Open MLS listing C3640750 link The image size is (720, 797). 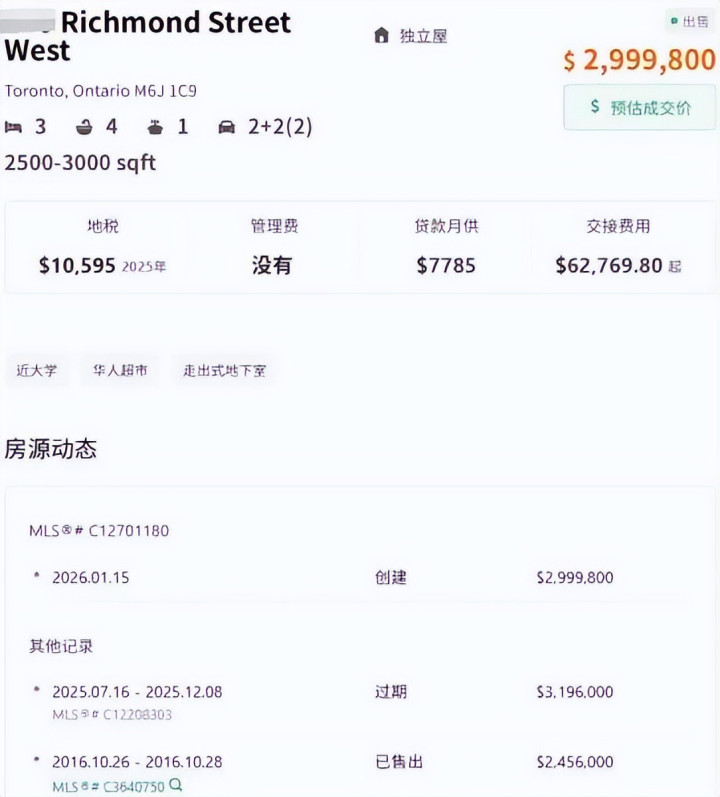[108, 786]
